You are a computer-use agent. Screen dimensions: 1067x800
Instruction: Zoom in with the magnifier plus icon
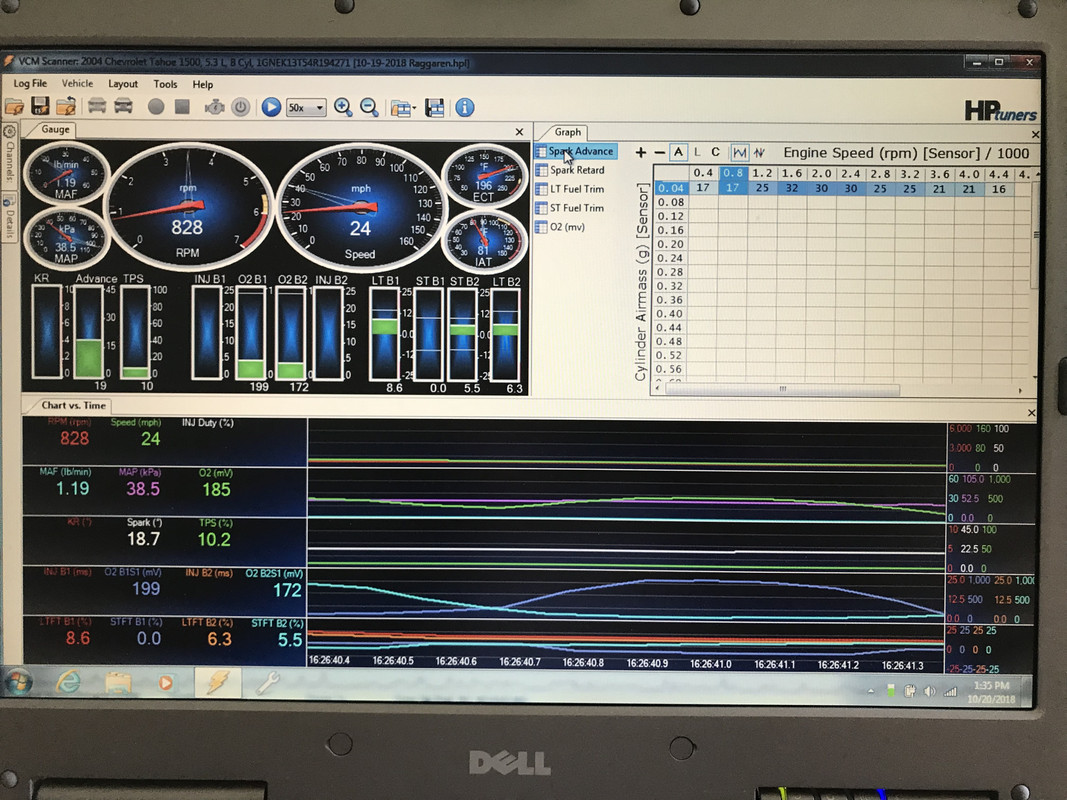[x=343, y=107]
